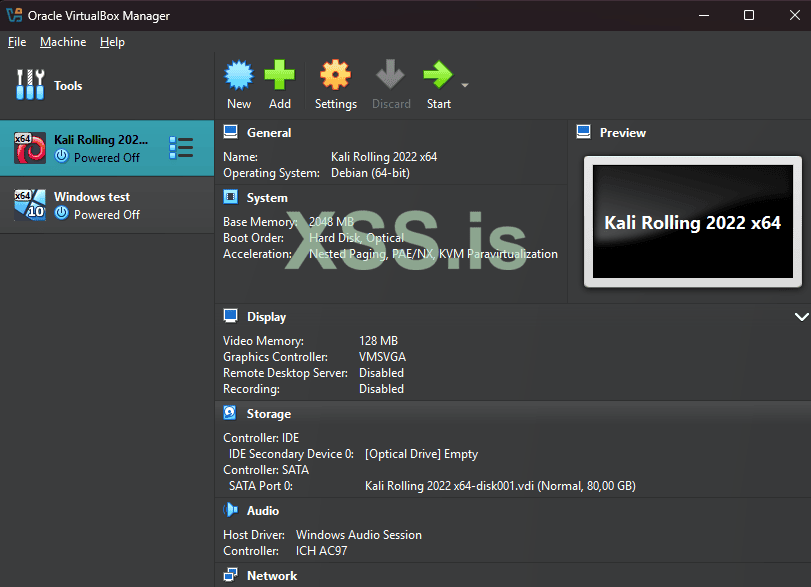This screenshot has width=811, height=587.
Task: Click the New virtual machine icon
Action: coord(239,75)
